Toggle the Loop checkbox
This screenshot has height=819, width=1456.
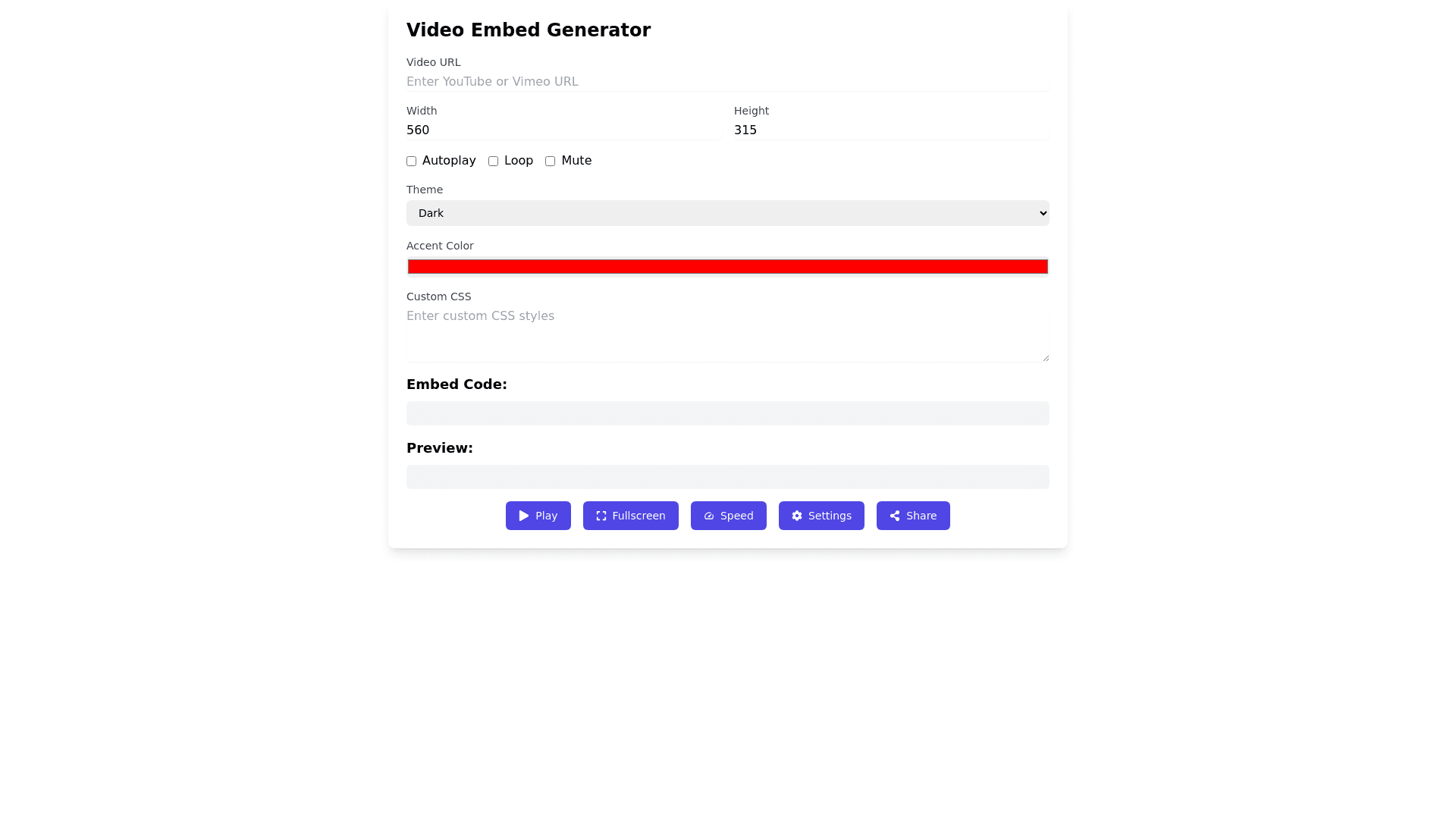click(494, 161)
